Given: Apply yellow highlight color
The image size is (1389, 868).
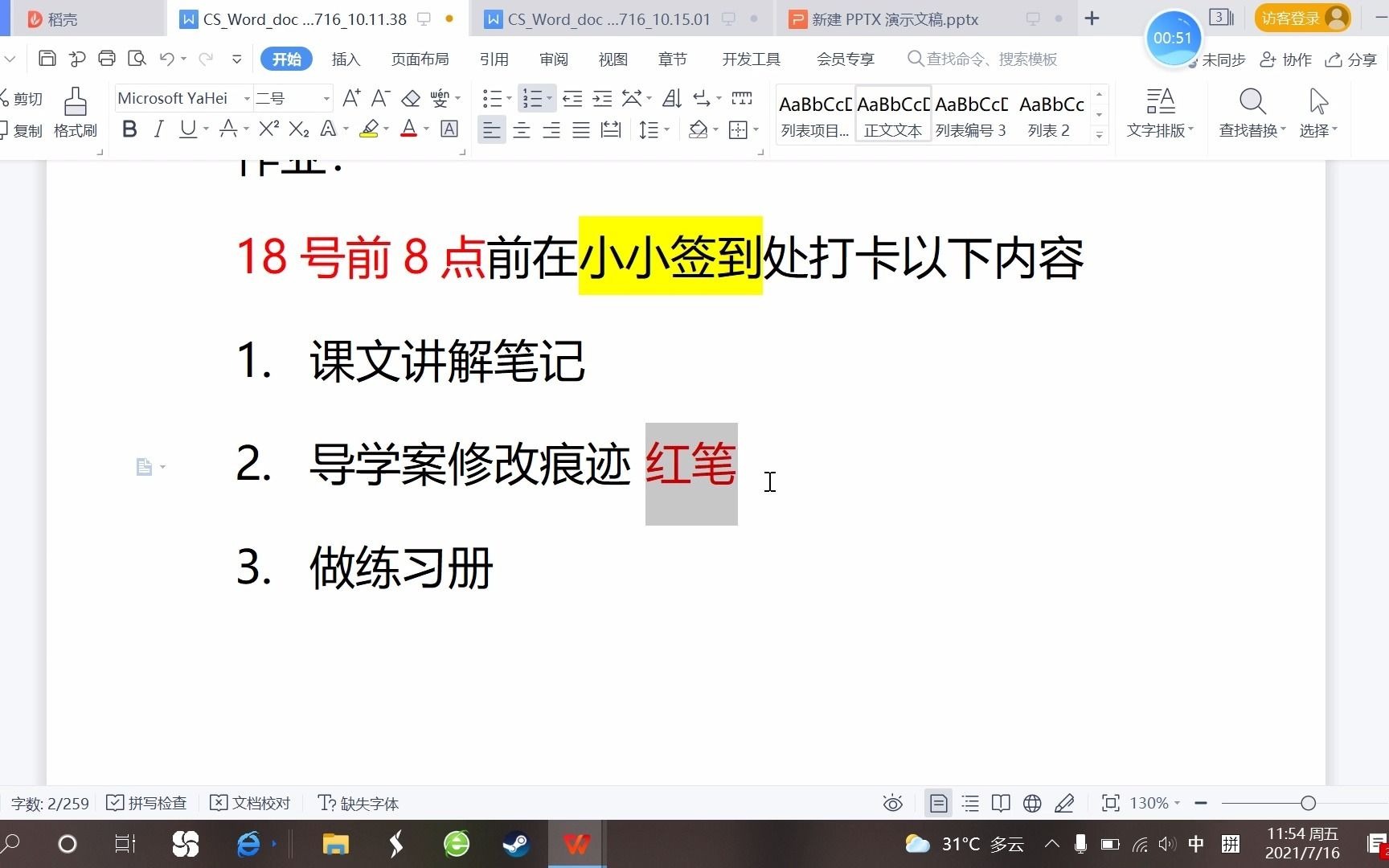Looking at the screenshot, I should click(369, 129).
